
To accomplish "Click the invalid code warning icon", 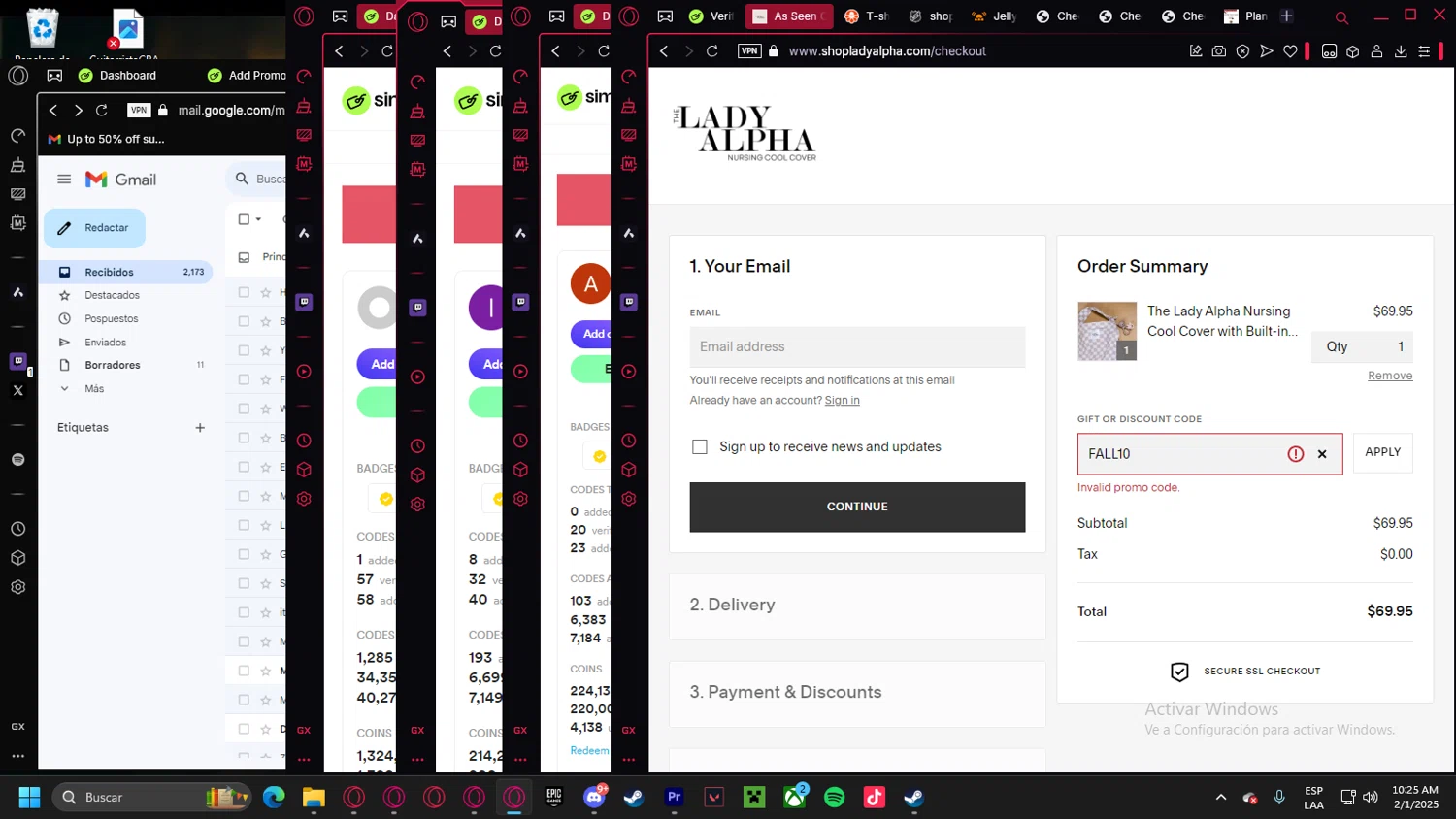I will click(x=1296, y=454).
